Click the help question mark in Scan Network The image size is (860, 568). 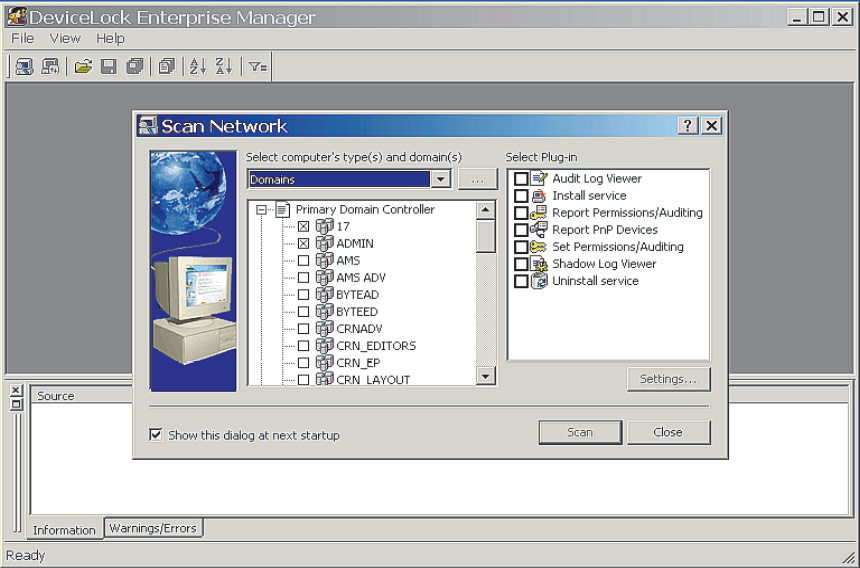tap(688, 125)
